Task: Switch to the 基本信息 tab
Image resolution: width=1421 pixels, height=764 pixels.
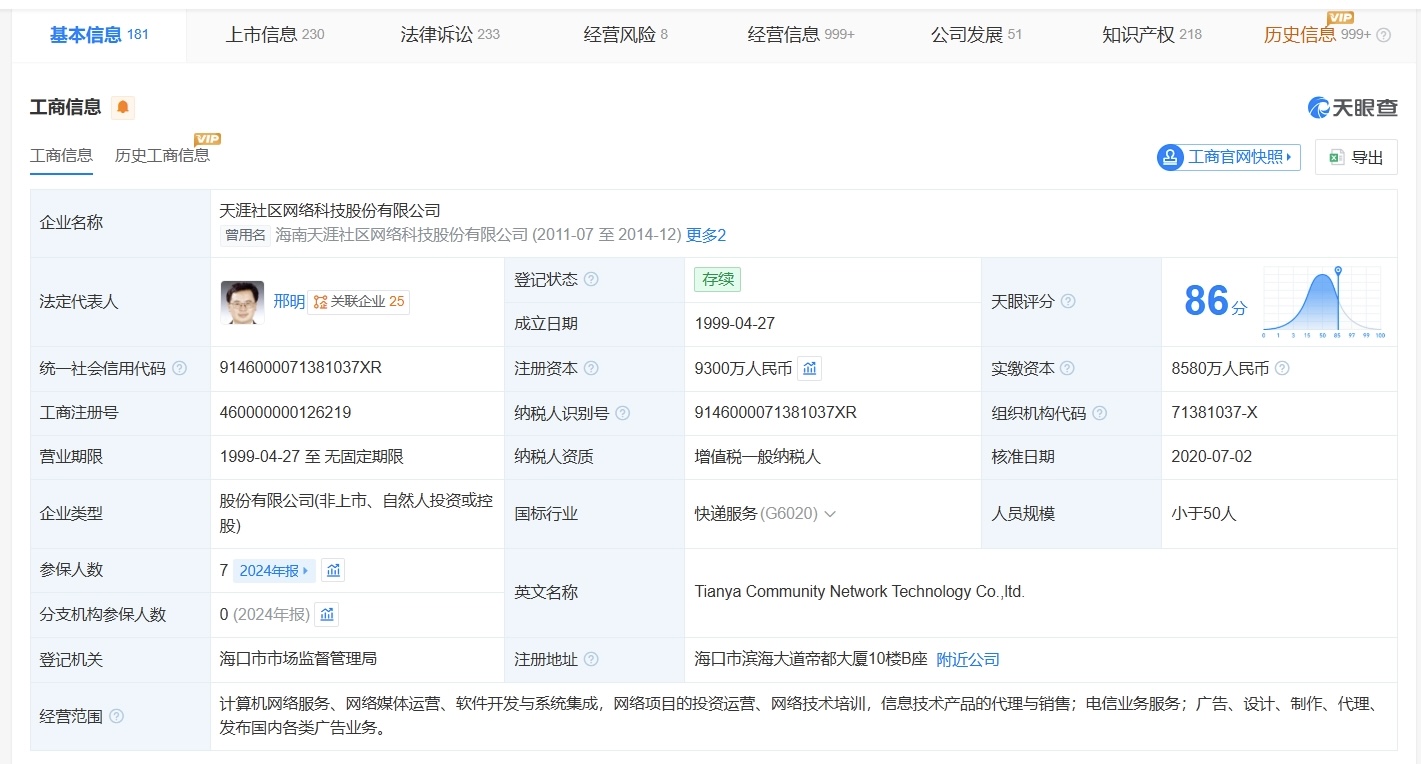Action: click(x=99, y=35)
